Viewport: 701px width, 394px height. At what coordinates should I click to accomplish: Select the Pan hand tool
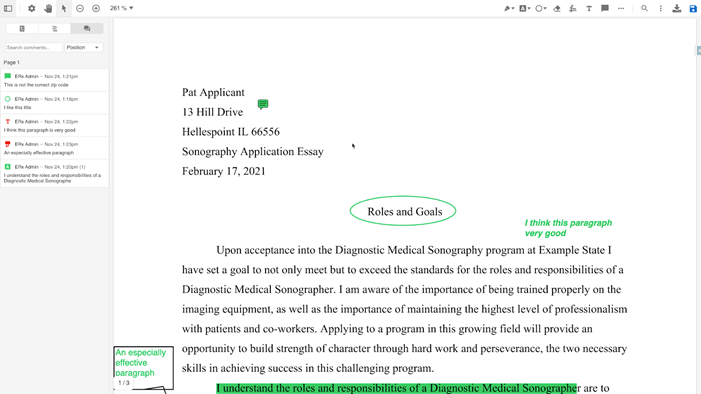click(48, 8)
